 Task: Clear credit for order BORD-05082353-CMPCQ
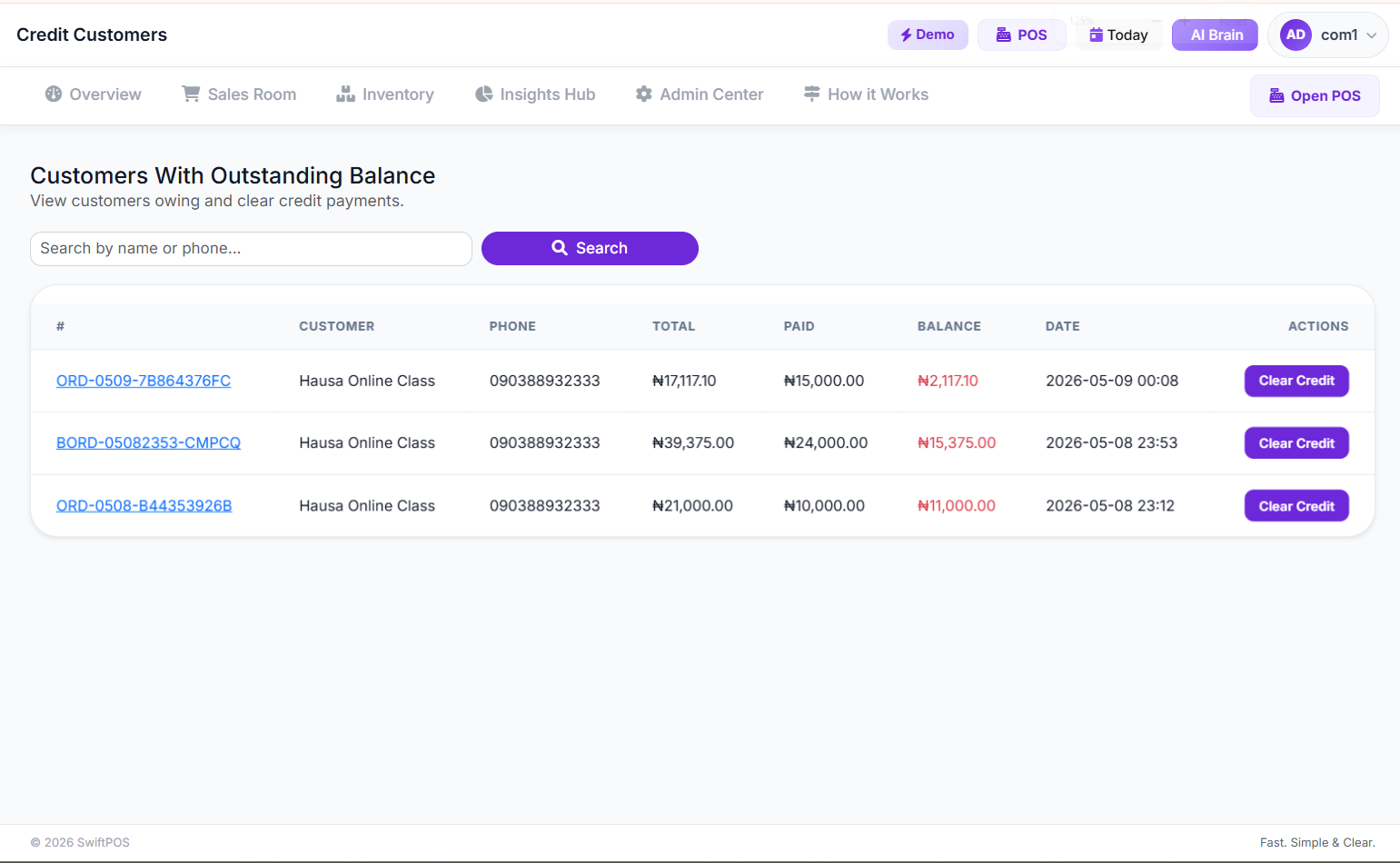[x=1296, y=443]
